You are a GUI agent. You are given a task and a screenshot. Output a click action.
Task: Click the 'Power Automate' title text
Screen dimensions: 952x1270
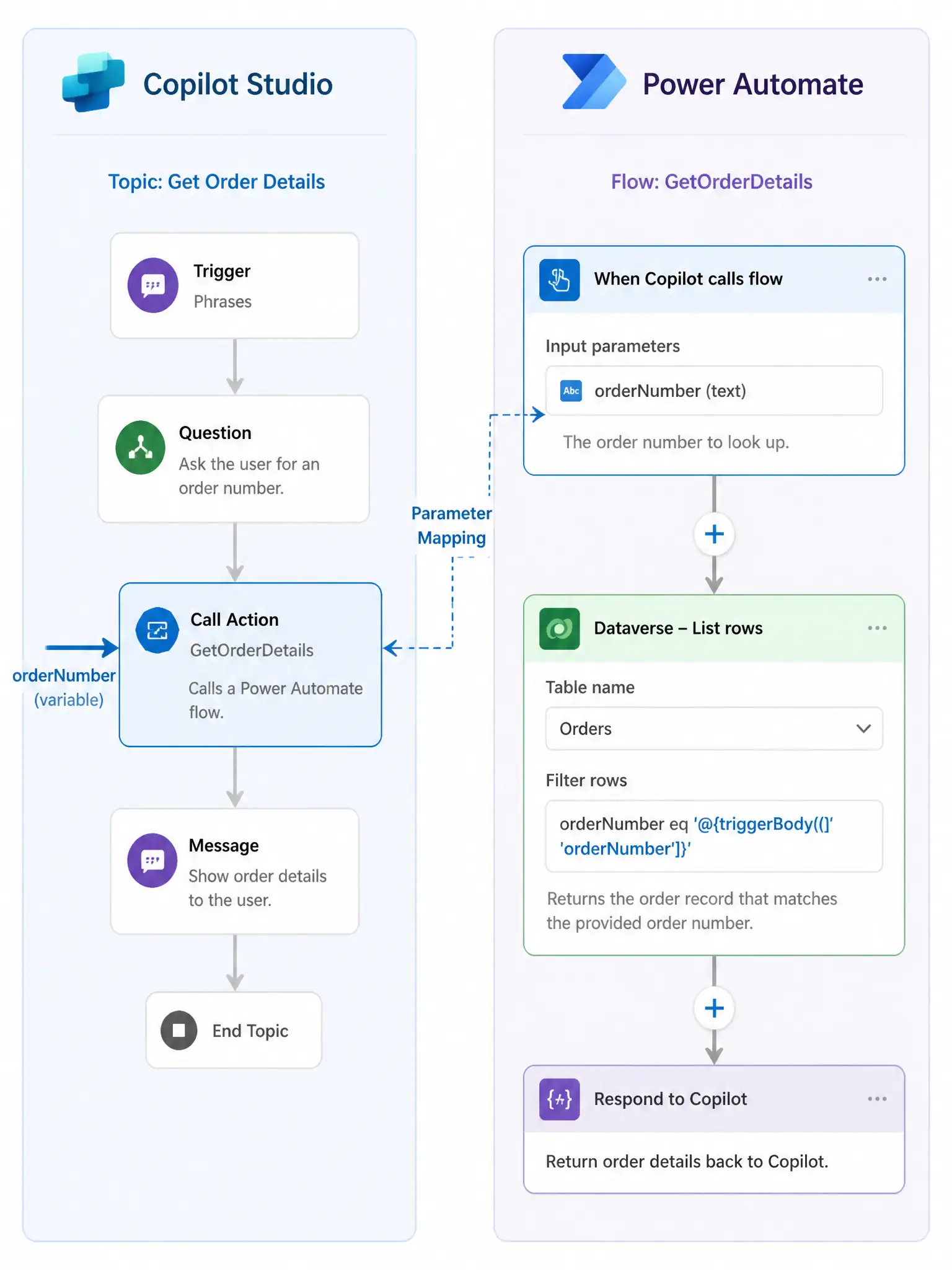click(752, 84)
